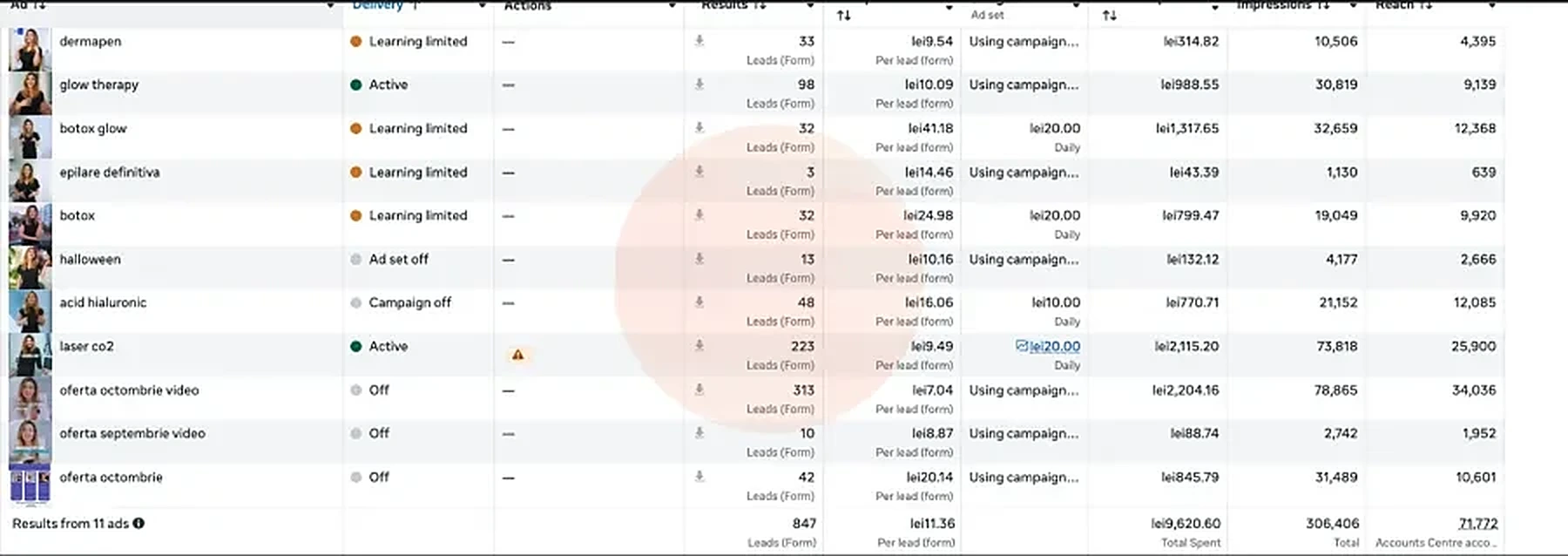Image resolution: width=1568 pixels, height=556 pixels.
Task: Open the oferta octombrie ad thumbnail
Action: tap(30, 485)
